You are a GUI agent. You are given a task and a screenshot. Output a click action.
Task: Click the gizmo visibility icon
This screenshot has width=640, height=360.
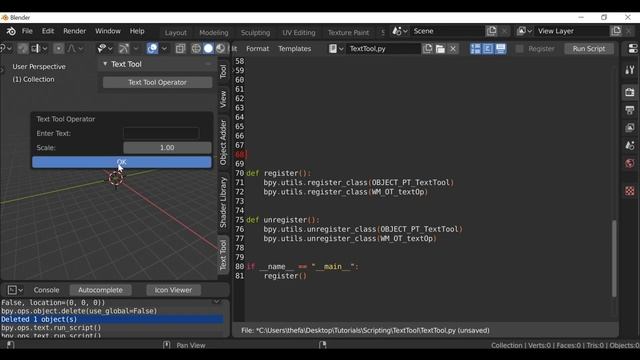click(124, 49)
